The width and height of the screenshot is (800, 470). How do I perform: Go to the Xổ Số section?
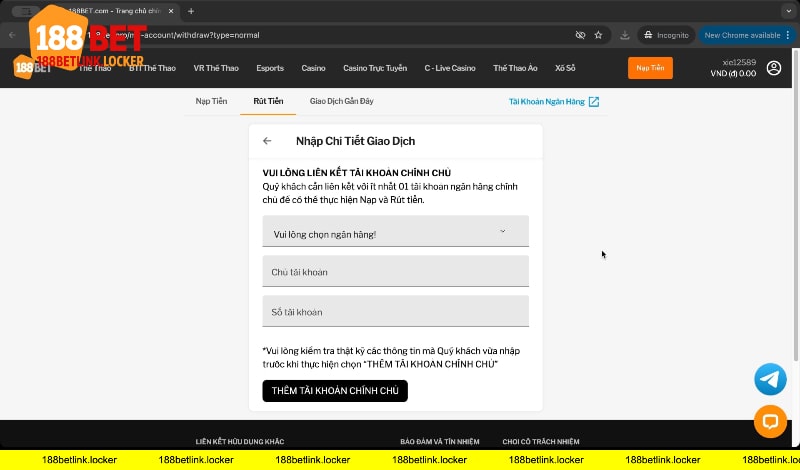[565, 68]
